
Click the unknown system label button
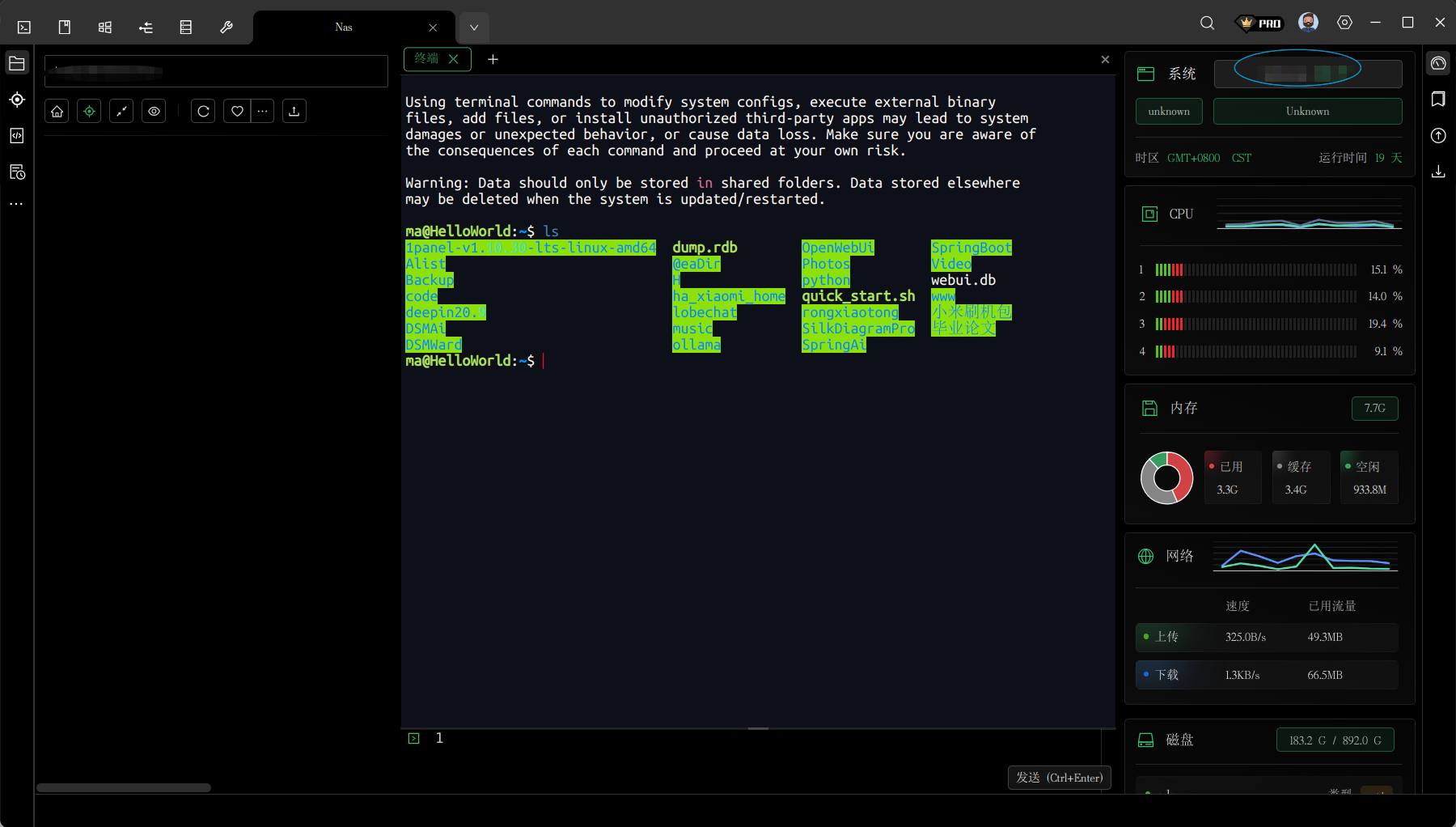[x=1169, y=112]
